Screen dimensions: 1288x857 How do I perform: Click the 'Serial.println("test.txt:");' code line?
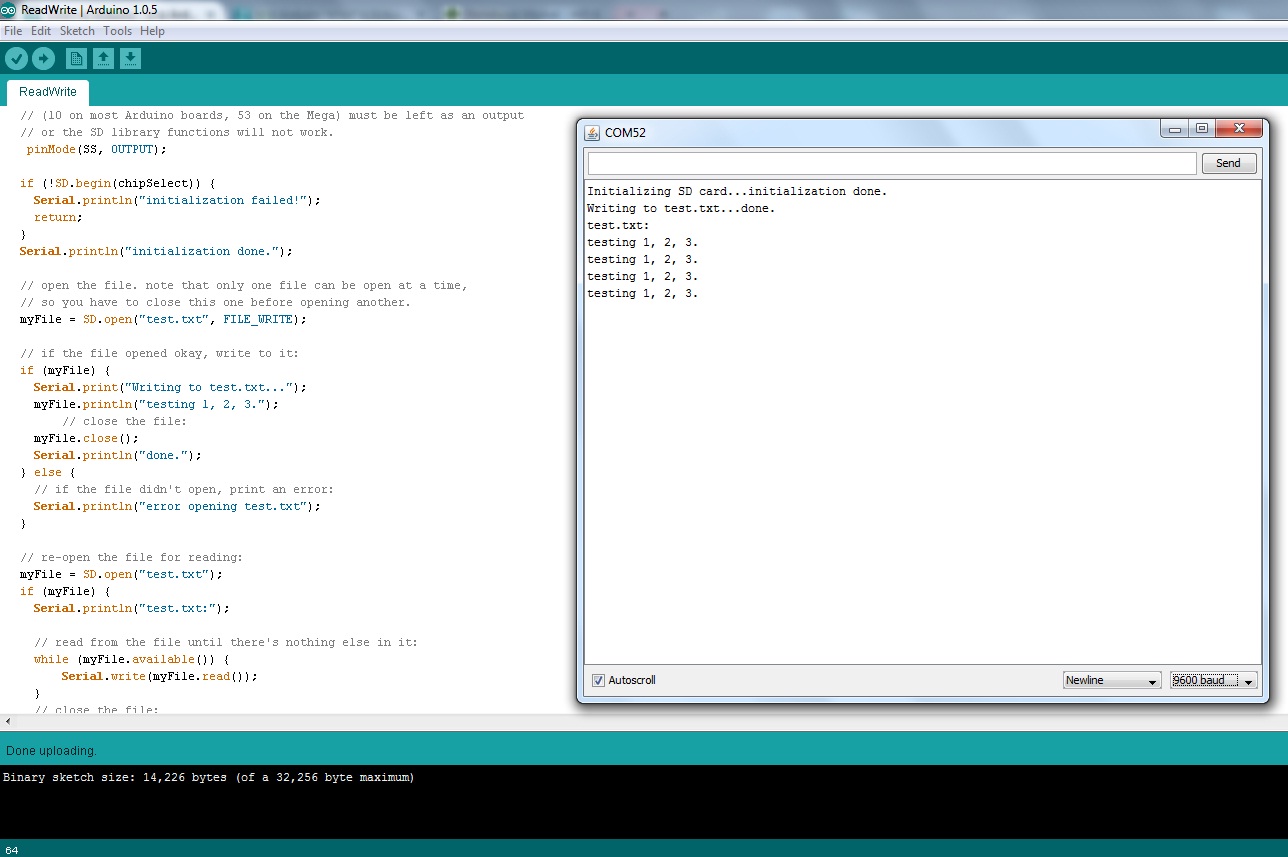(x=131, y=608)
